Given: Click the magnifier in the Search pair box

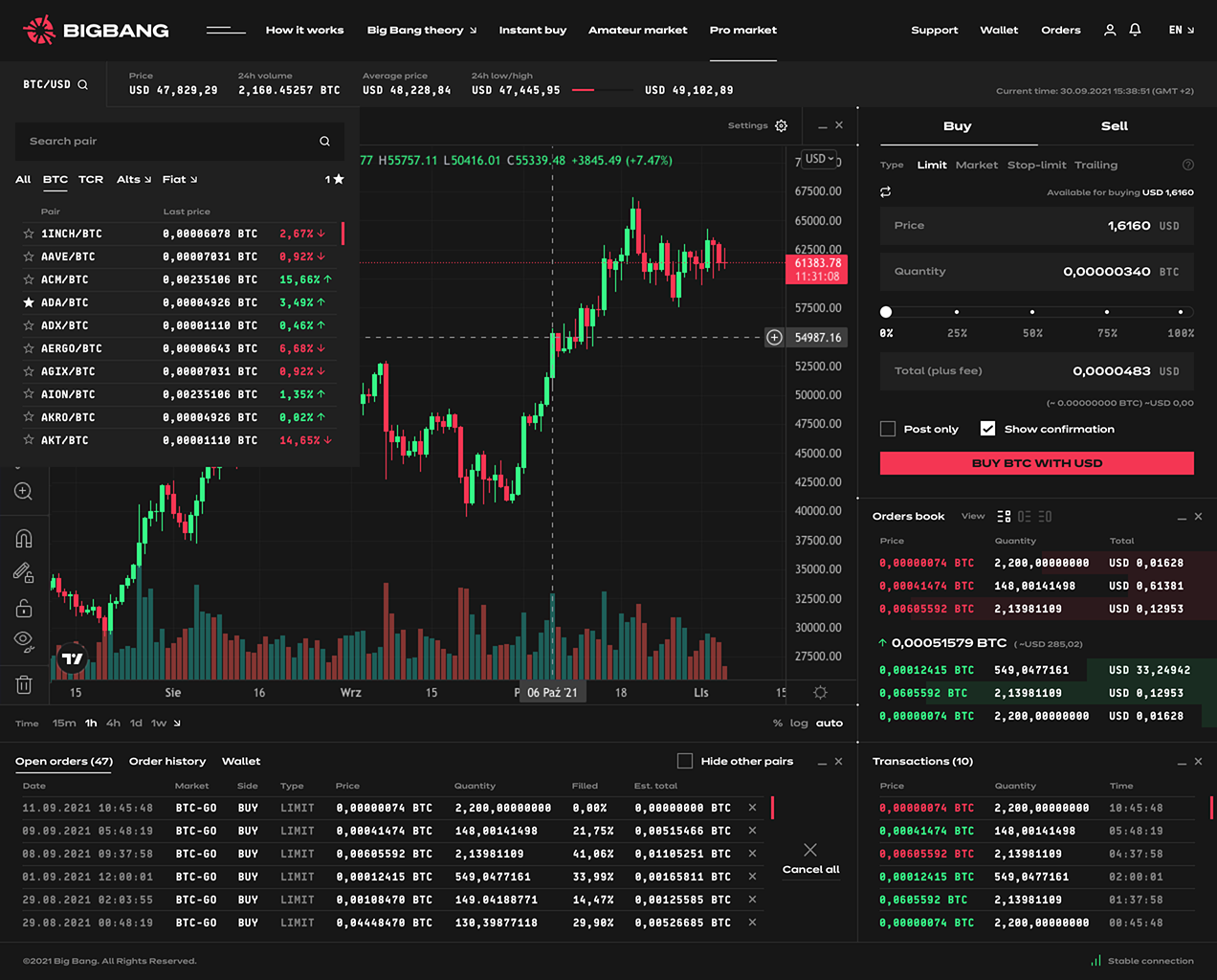Looking at the screenshot, I should [324, 141].
